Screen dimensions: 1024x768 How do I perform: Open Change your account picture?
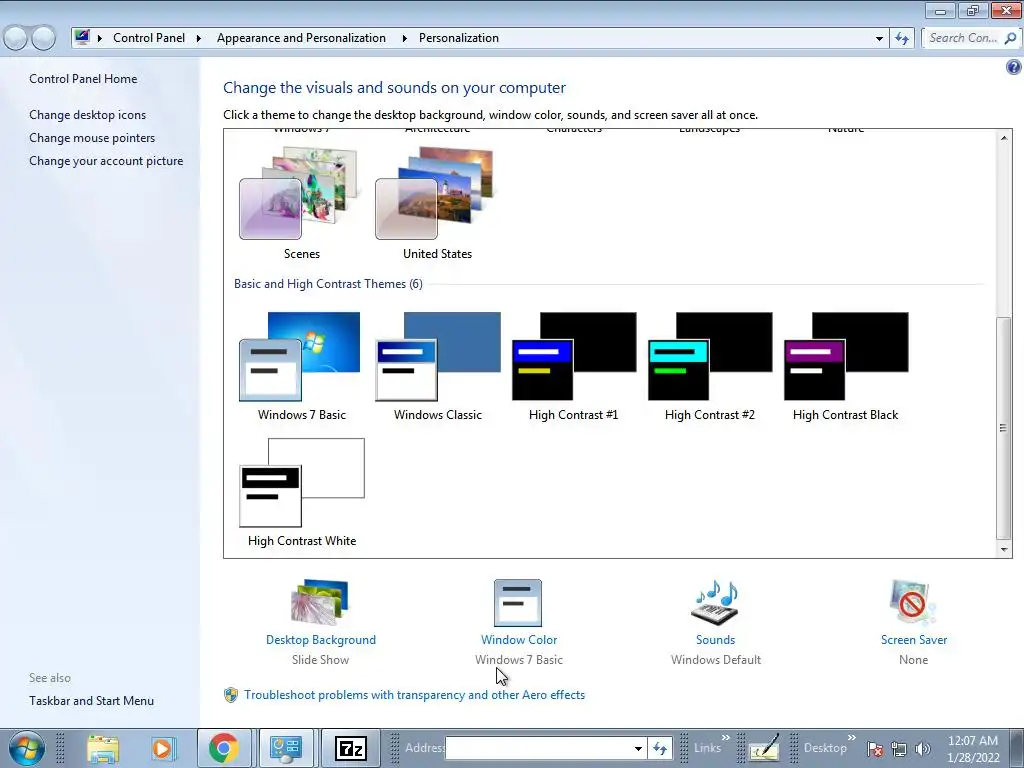[106, 161]
